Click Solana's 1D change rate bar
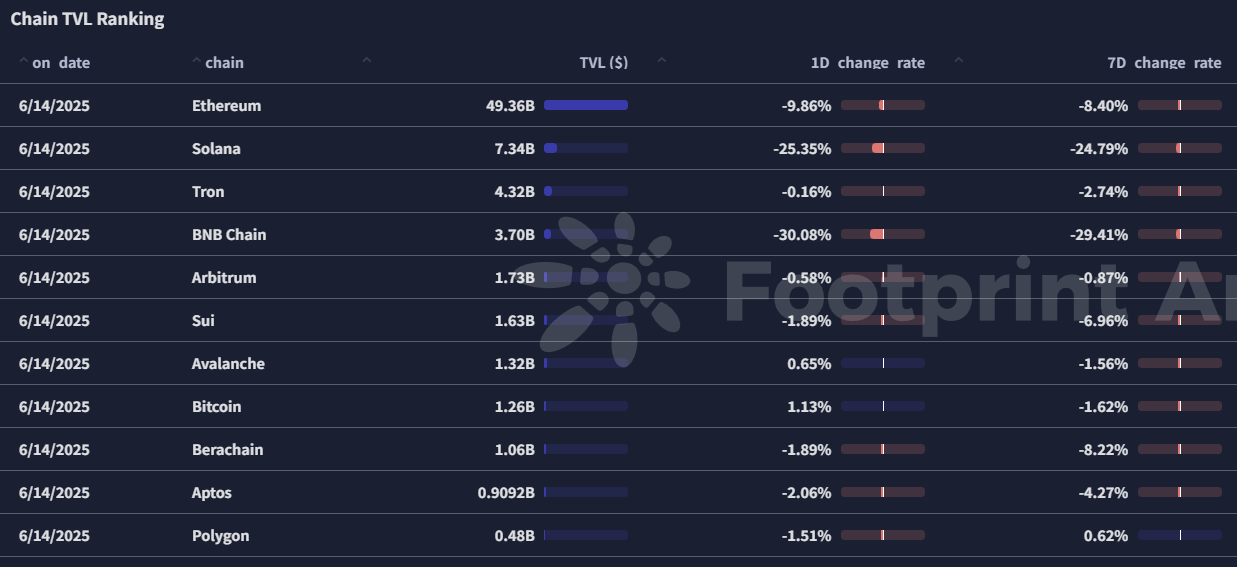This screenshot has height=567, width=1237. 883,148
